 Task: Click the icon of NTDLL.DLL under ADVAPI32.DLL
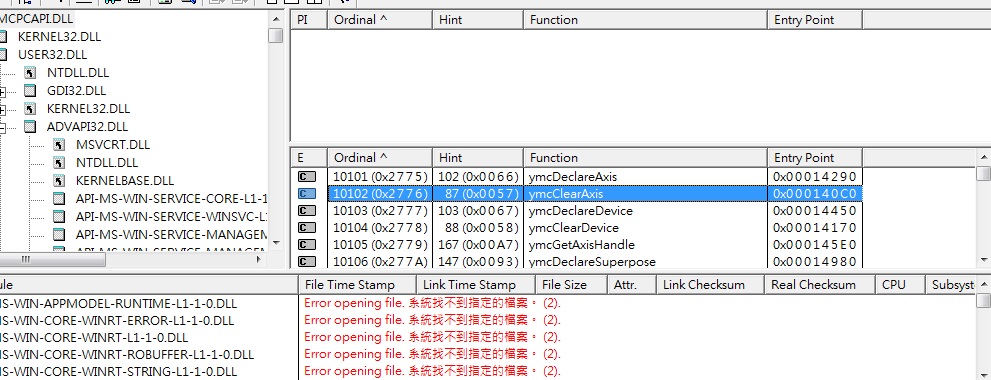(x=59, y=162)
